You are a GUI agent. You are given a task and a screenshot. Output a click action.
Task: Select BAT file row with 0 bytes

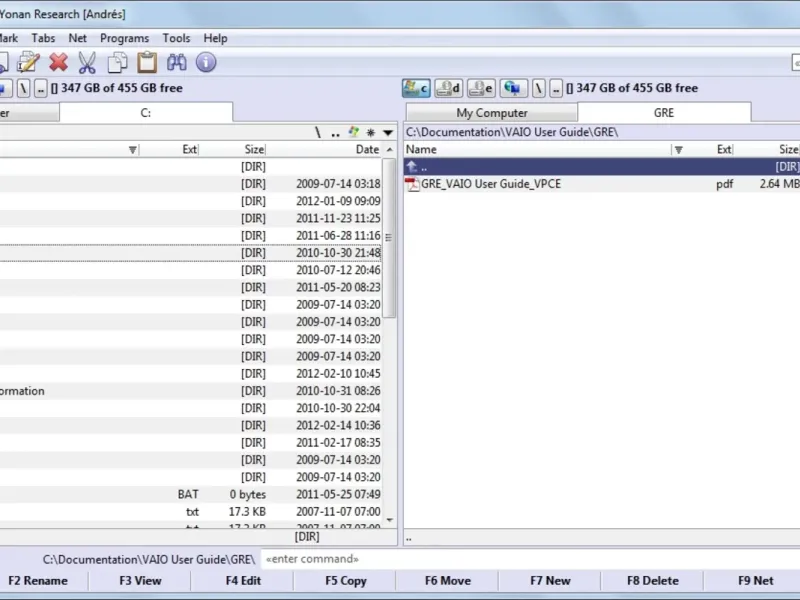click(190, 494)
